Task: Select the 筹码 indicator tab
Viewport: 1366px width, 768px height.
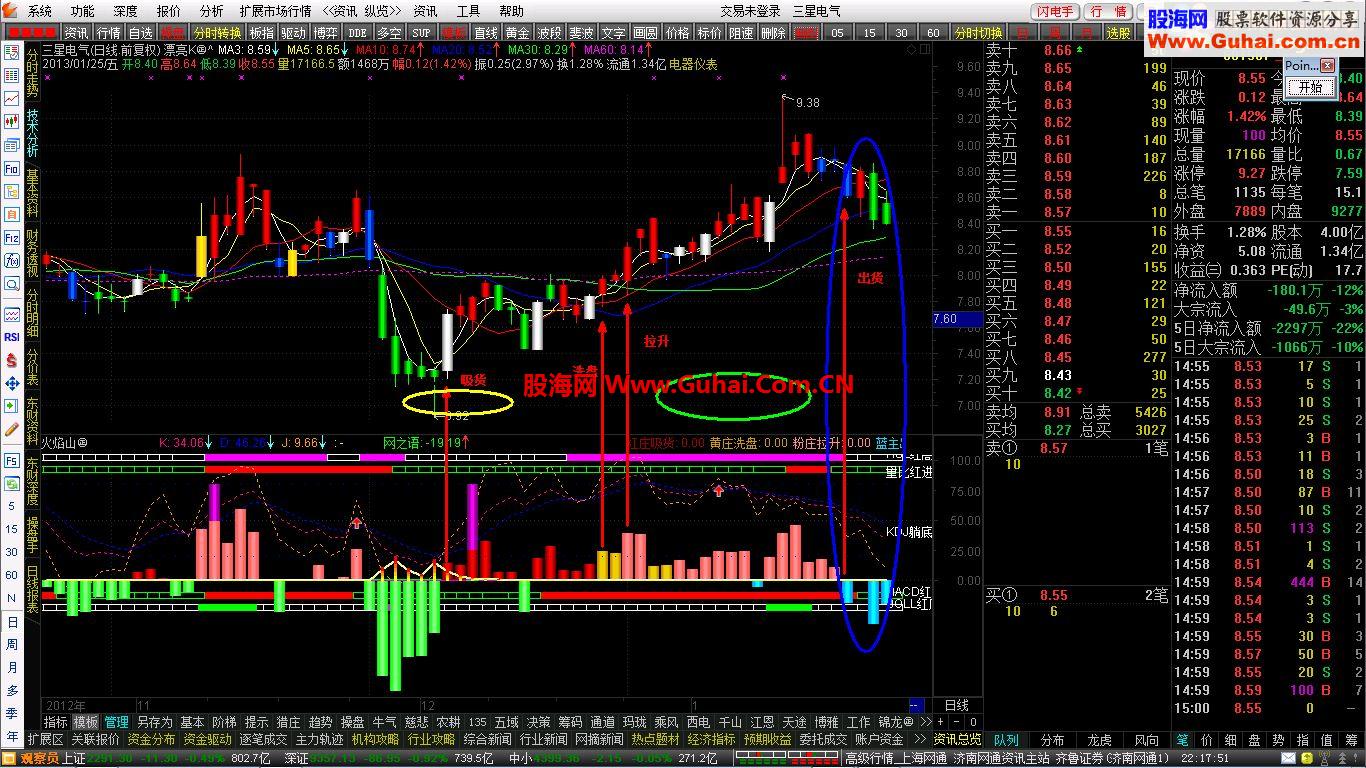Action: click(x=569, y=722)
